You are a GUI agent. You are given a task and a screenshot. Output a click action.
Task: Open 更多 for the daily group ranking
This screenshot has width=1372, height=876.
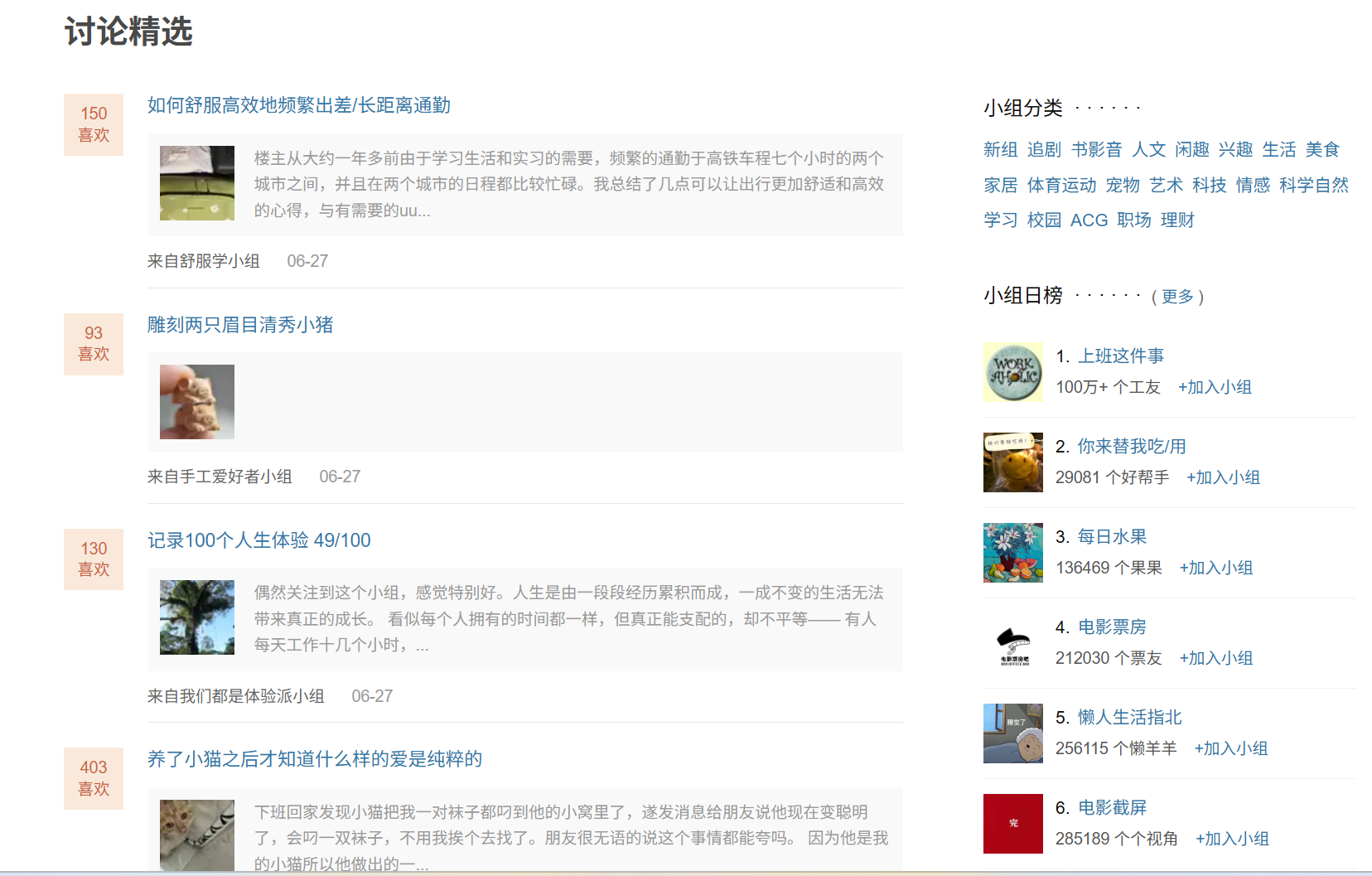1177,297
